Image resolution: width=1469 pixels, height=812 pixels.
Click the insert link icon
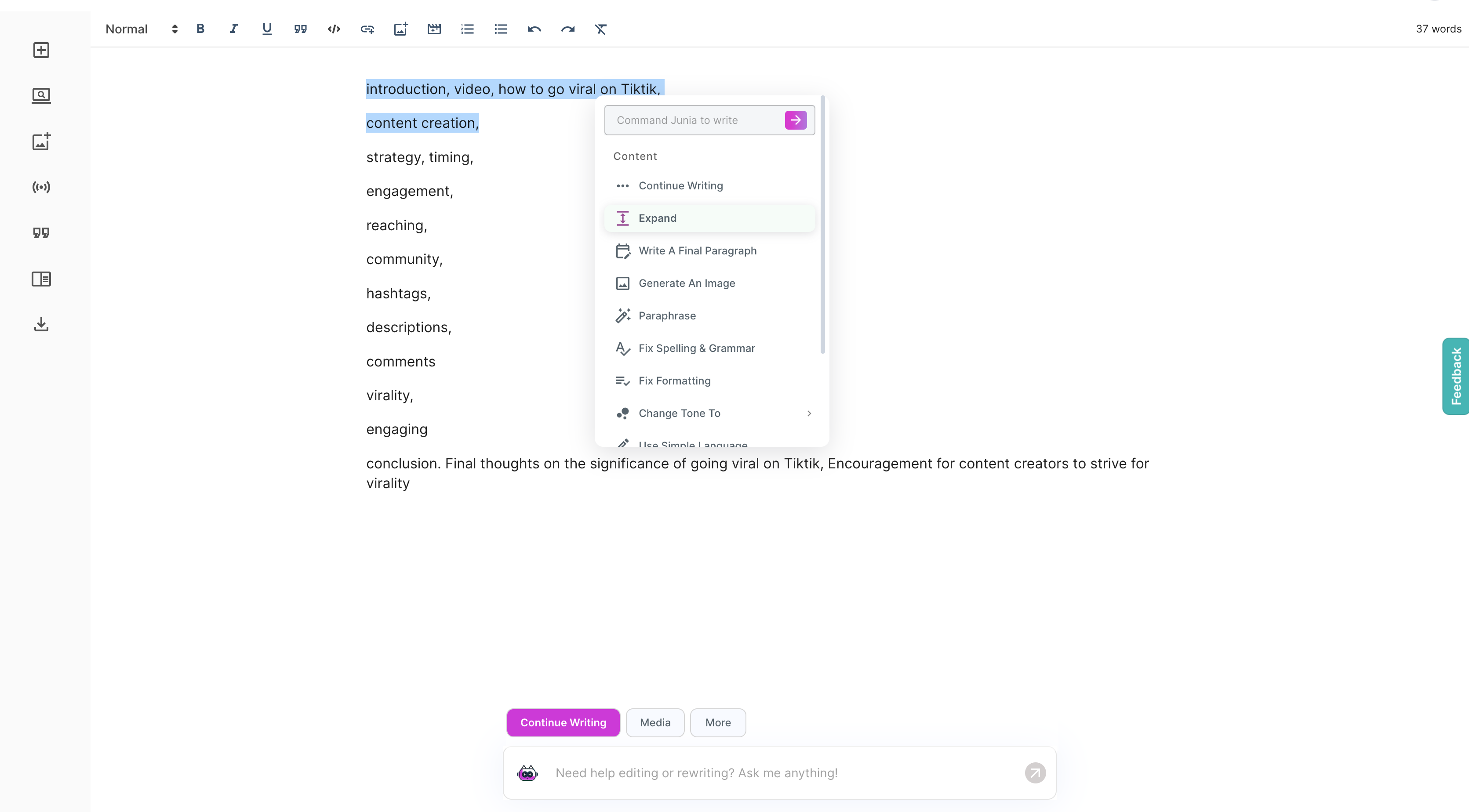[367, 29]
